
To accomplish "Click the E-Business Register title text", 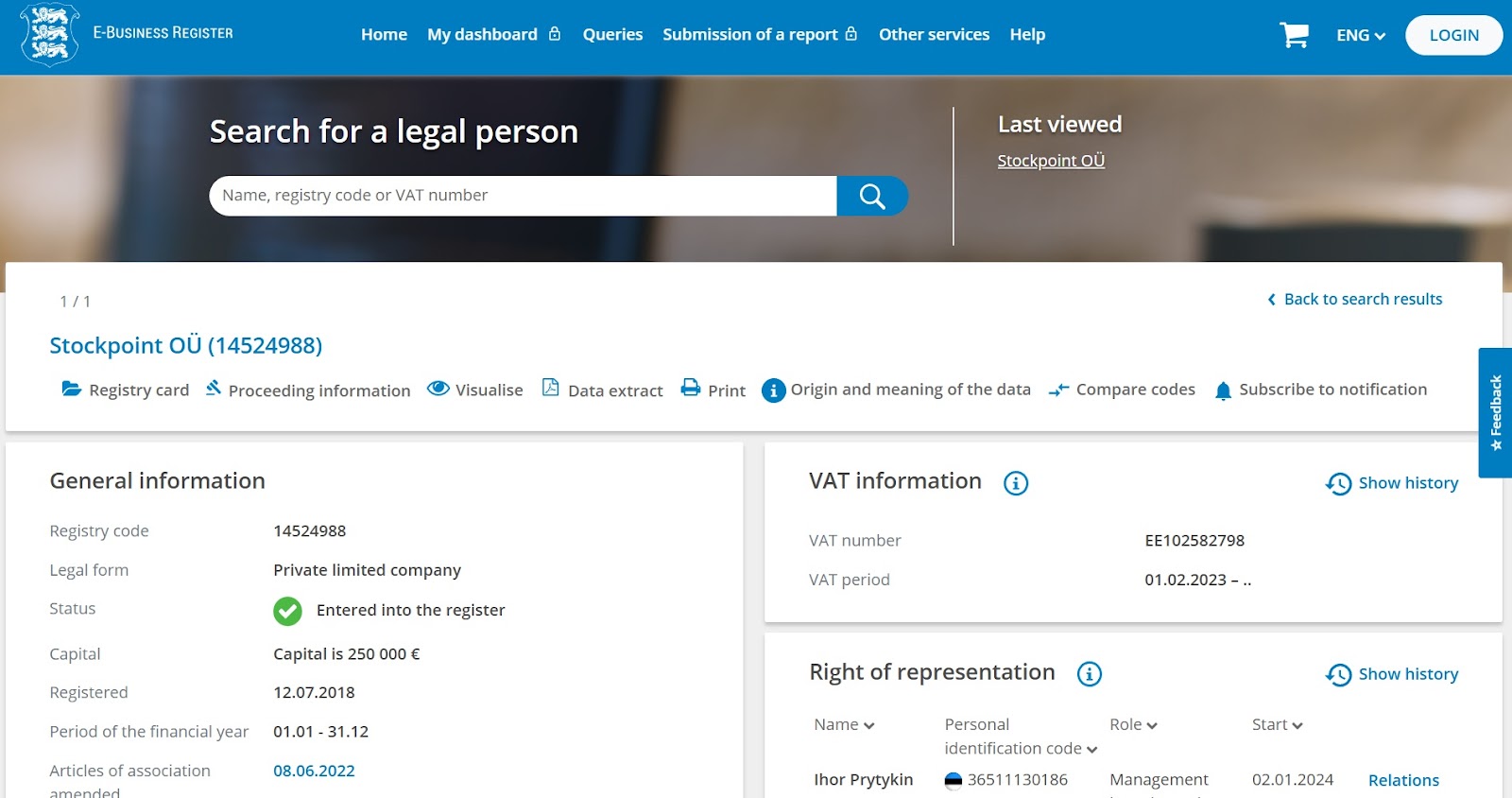I will 163,33.
